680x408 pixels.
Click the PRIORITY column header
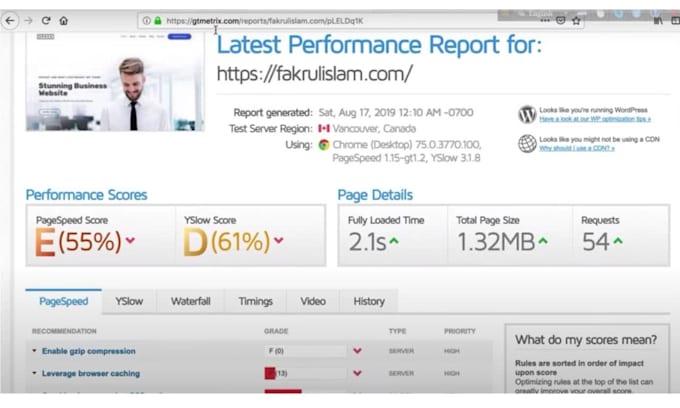460,331
